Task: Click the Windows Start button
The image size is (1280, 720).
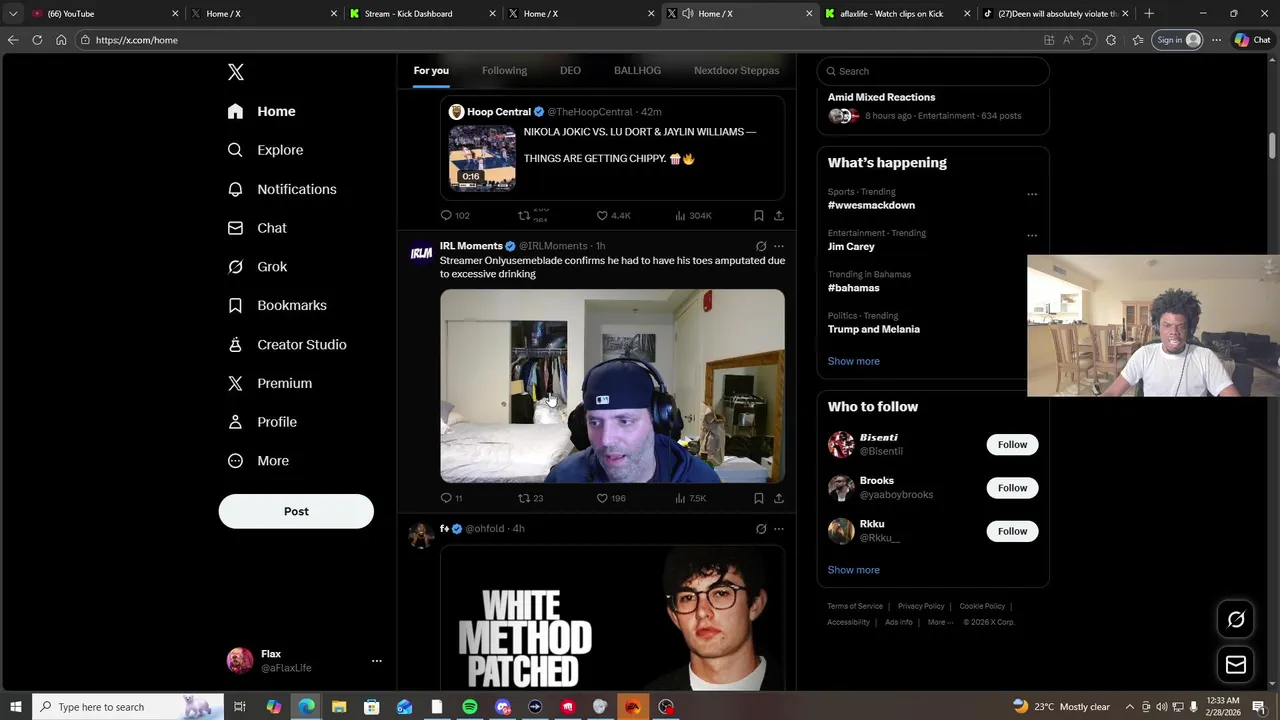Action: (15, 707)
